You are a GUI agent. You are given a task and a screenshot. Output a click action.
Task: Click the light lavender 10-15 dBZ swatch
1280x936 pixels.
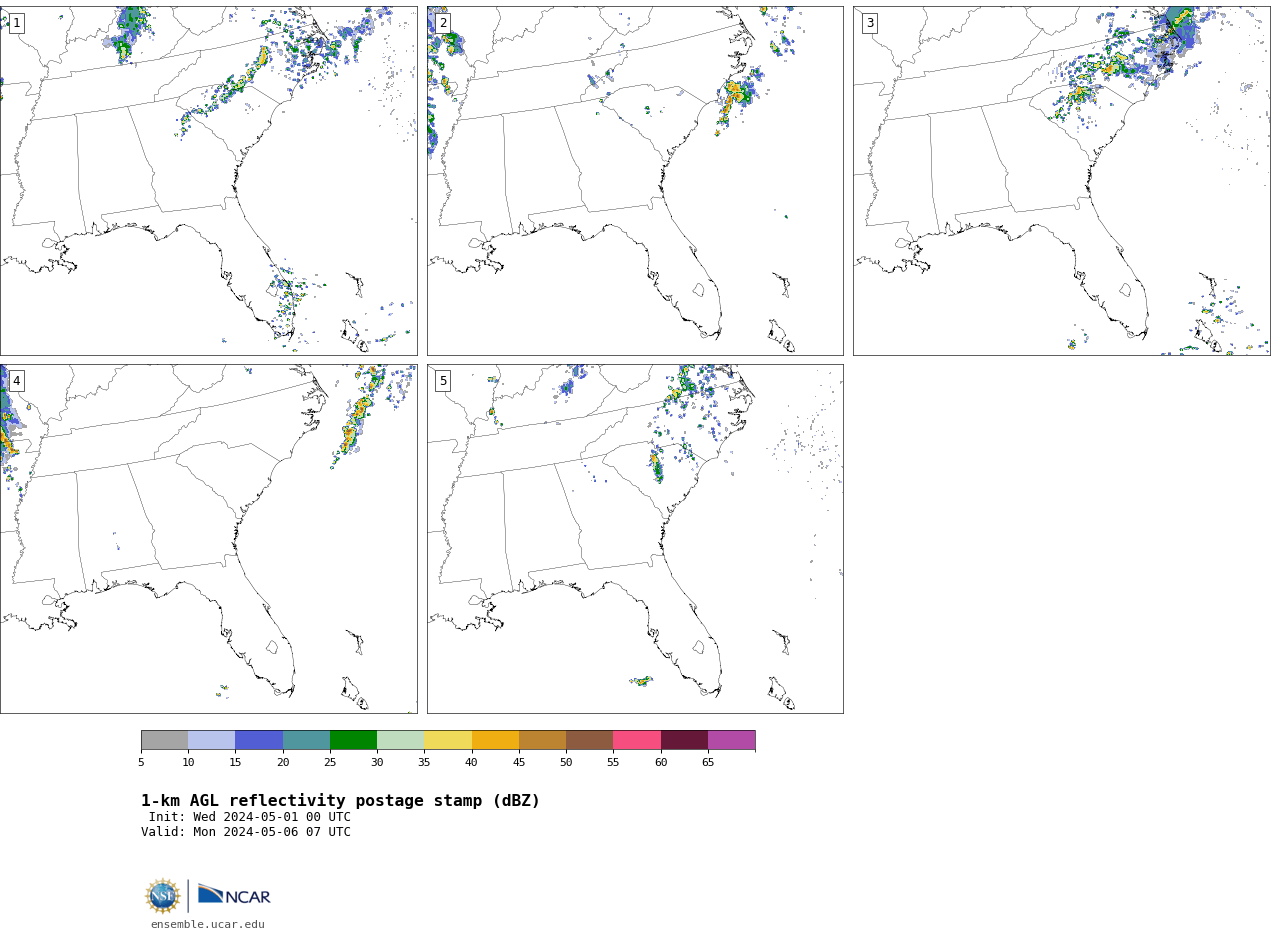point(212,740)
